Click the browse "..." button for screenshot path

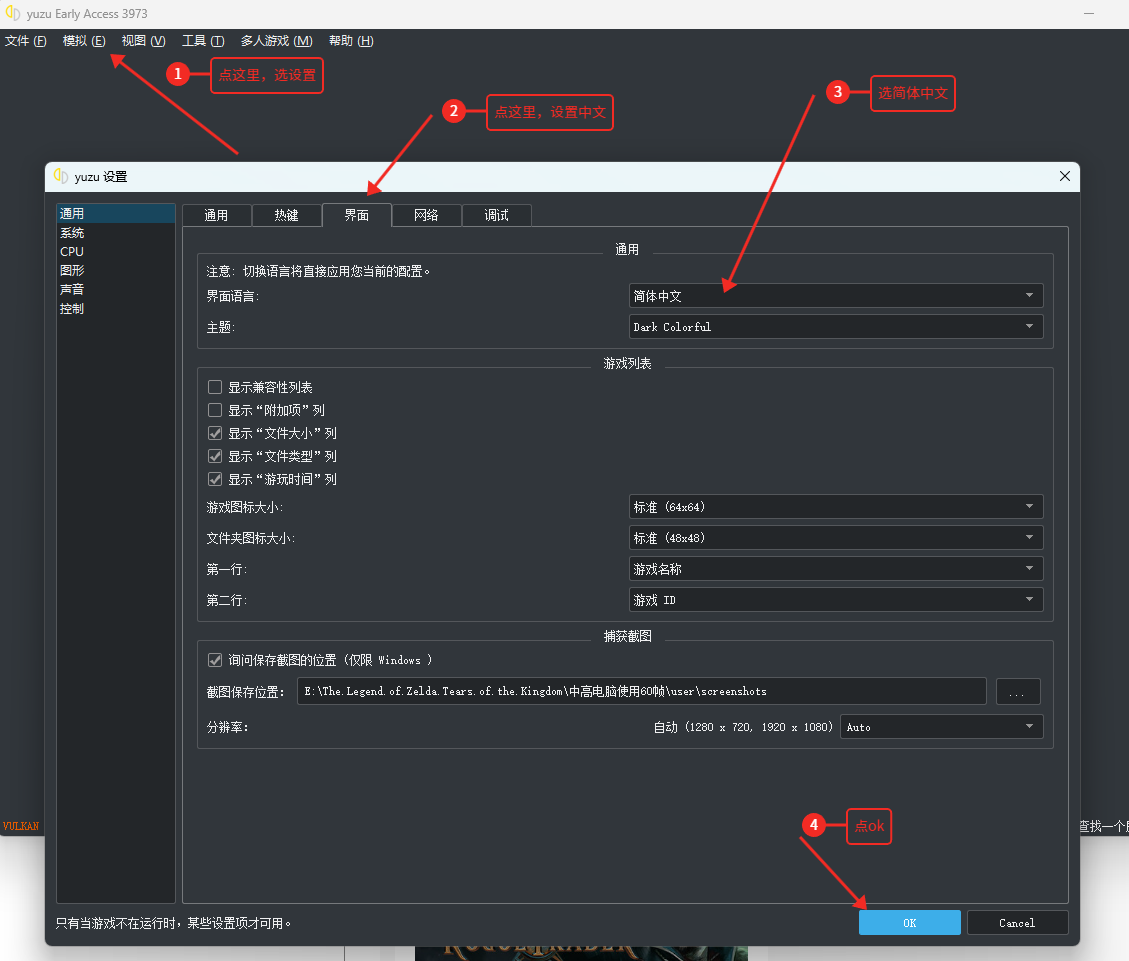tap(1017, 692)
